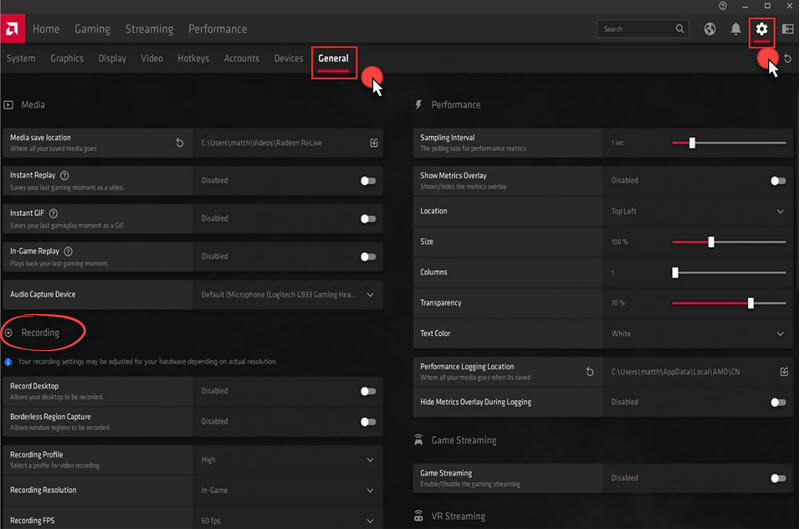Viewport: 800px width, 529px height.
Task: Open the web browser globe icon
Action: click(x=709, y=29)
